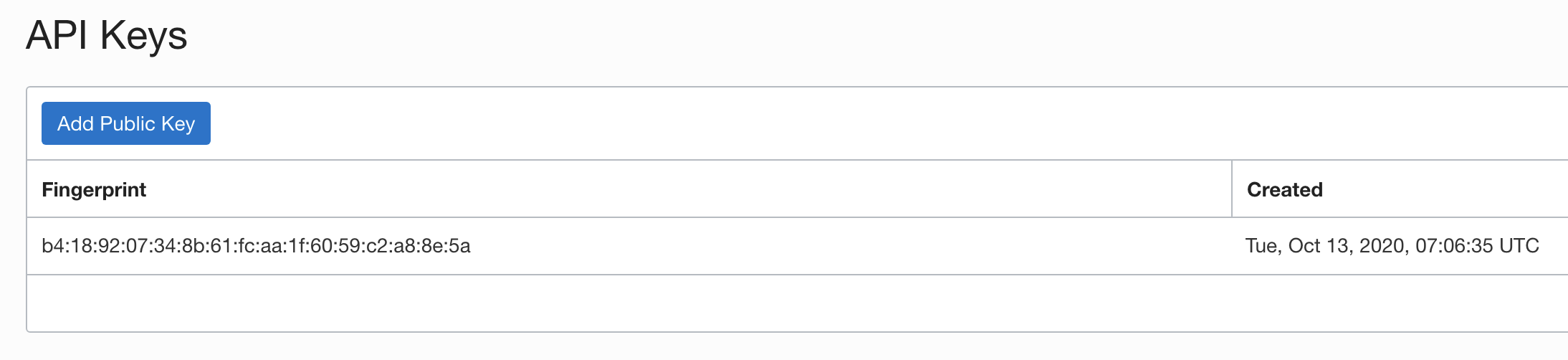Click the Tue, Oct 13, 2020 timestamp
The image size is (1568, 360).
click(1392, 246)
